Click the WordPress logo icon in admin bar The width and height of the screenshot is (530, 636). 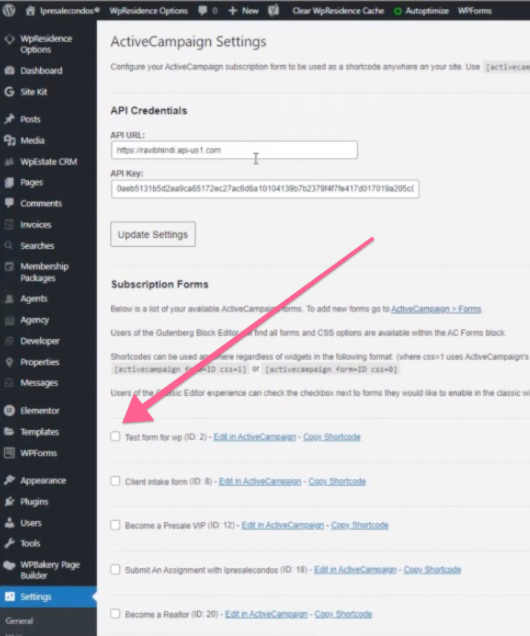click(x=9, y=10)
